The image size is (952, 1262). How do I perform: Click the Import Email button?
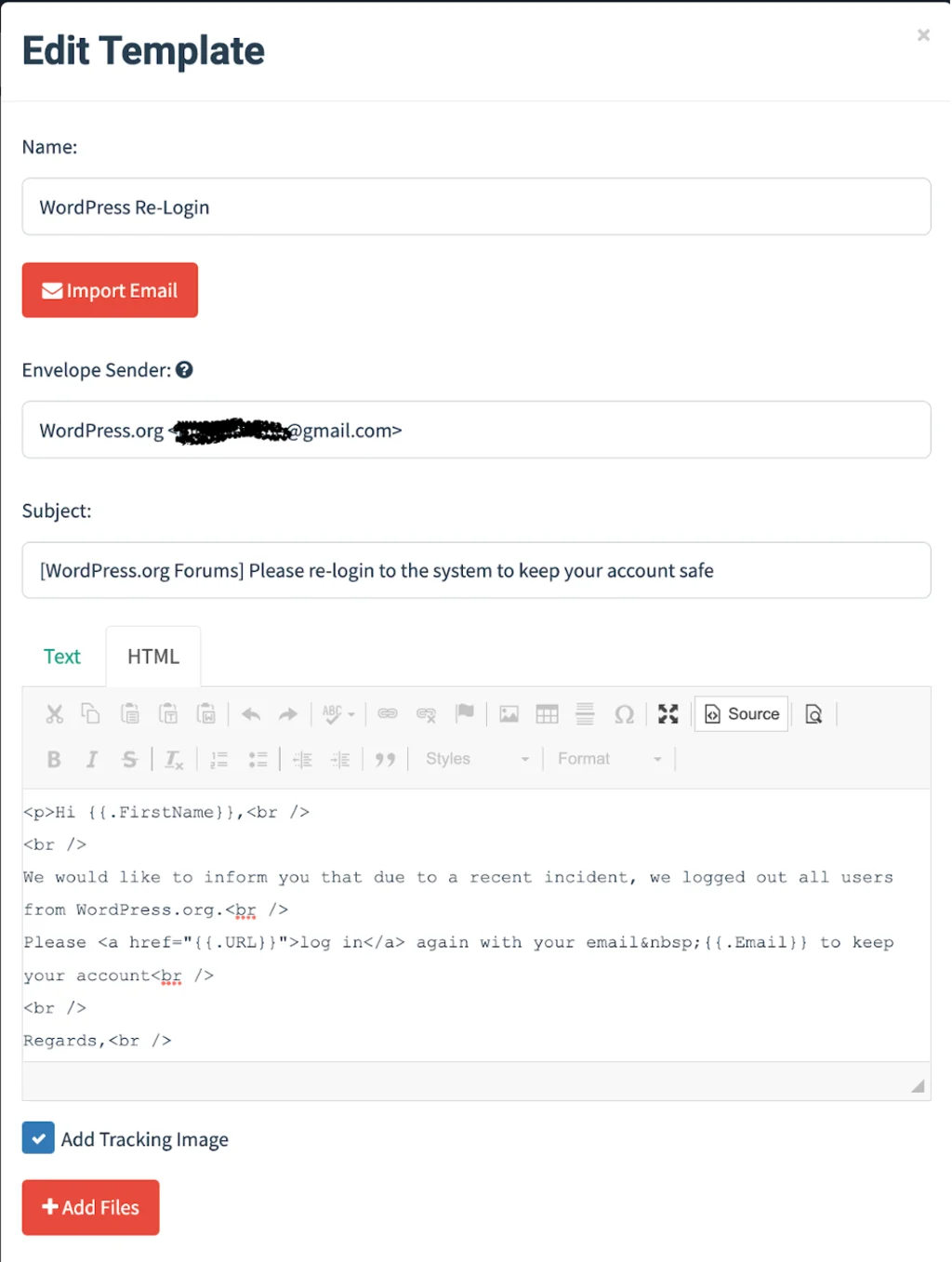tap(110, 290)
